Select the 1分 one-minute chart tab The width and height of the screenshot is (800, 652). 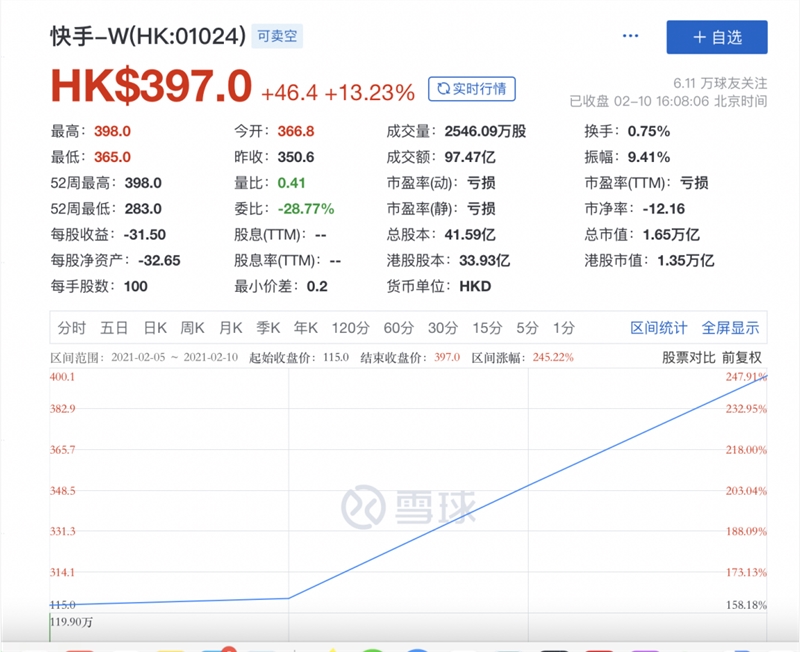[x=561, y=328]
